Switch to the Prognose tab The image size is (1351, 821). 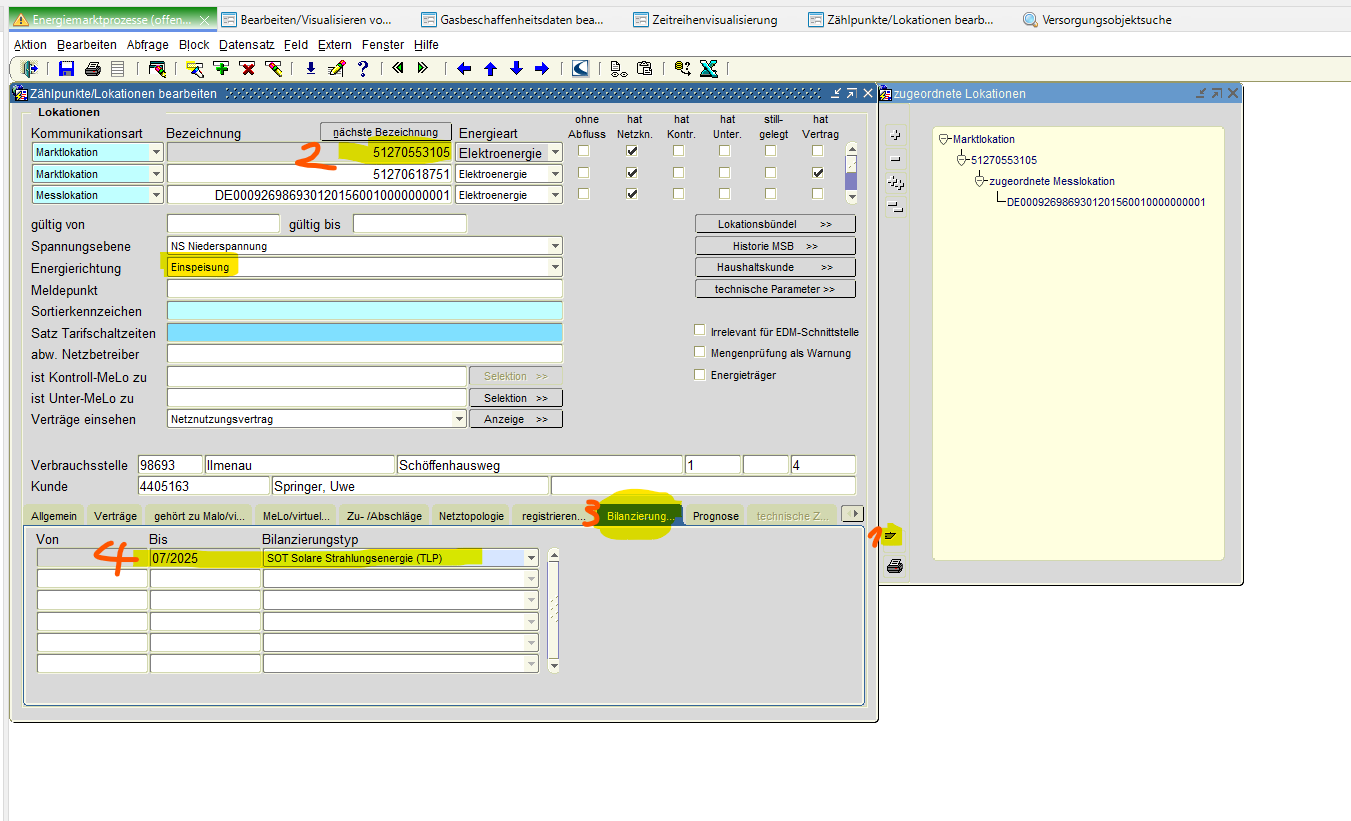(x=715, y=516)
